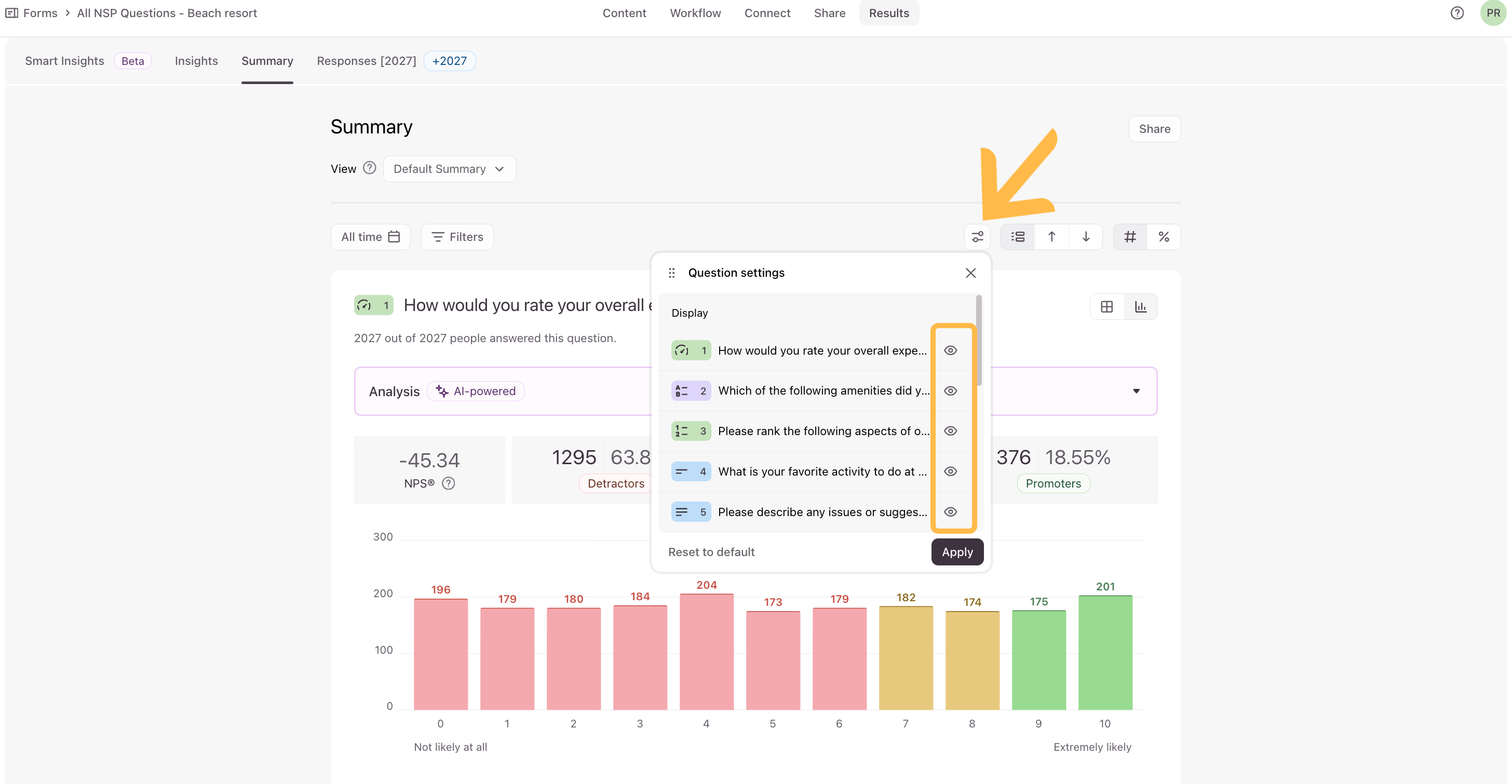
Task: Click the sort ascending up arrow
Action: tap(1052, 236)
